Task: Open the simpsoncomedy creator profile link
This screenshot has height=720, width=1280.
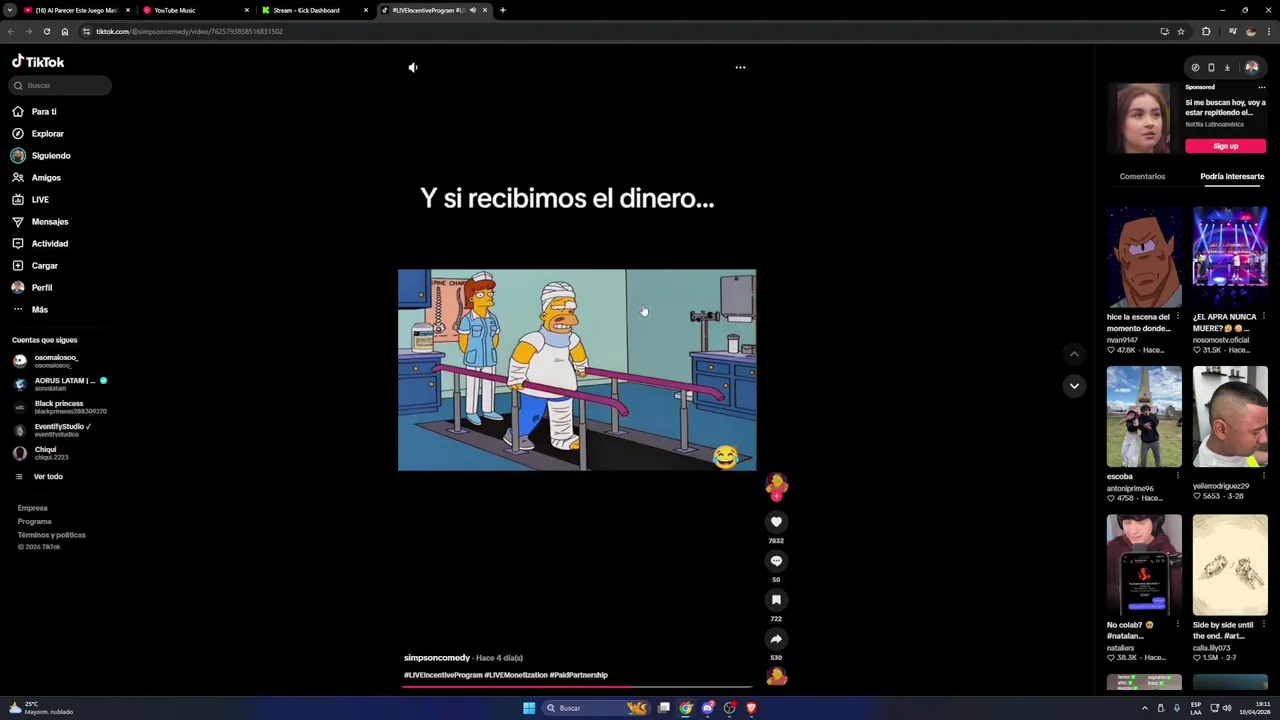Action: (x=437, y=658)
